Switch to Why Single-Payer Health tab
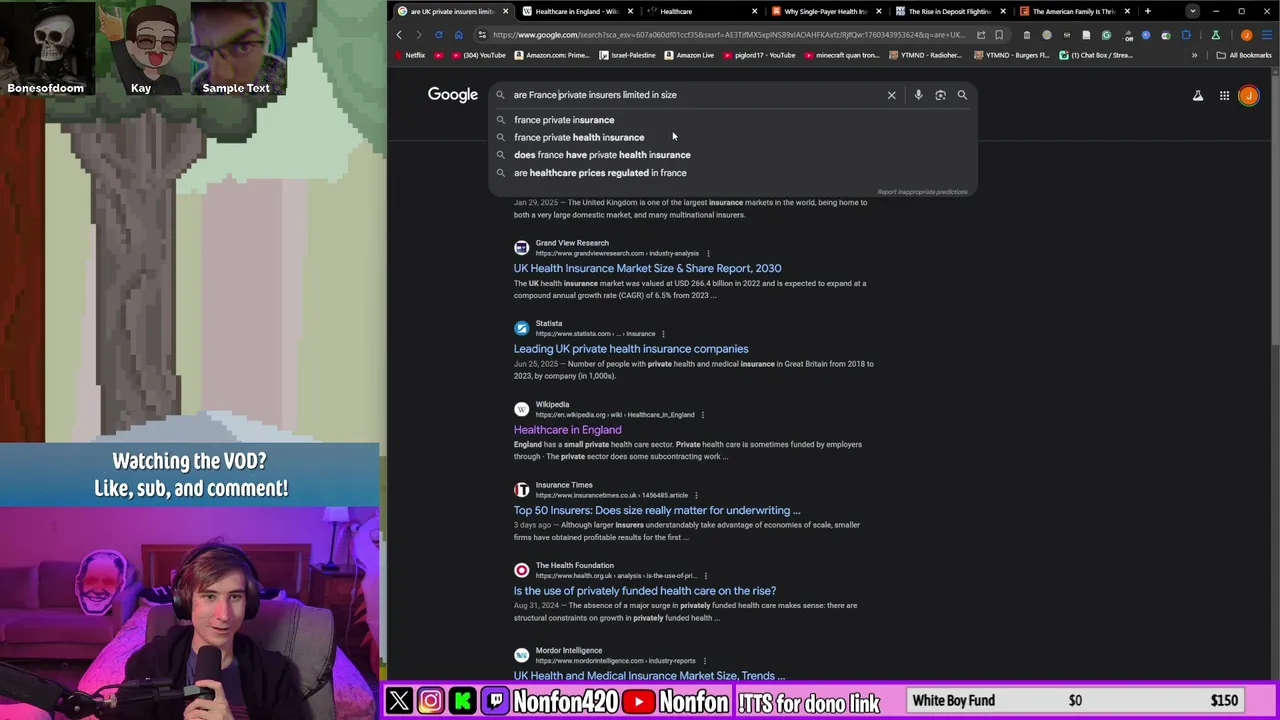The image size is (1280, 720). click(825, 11)
